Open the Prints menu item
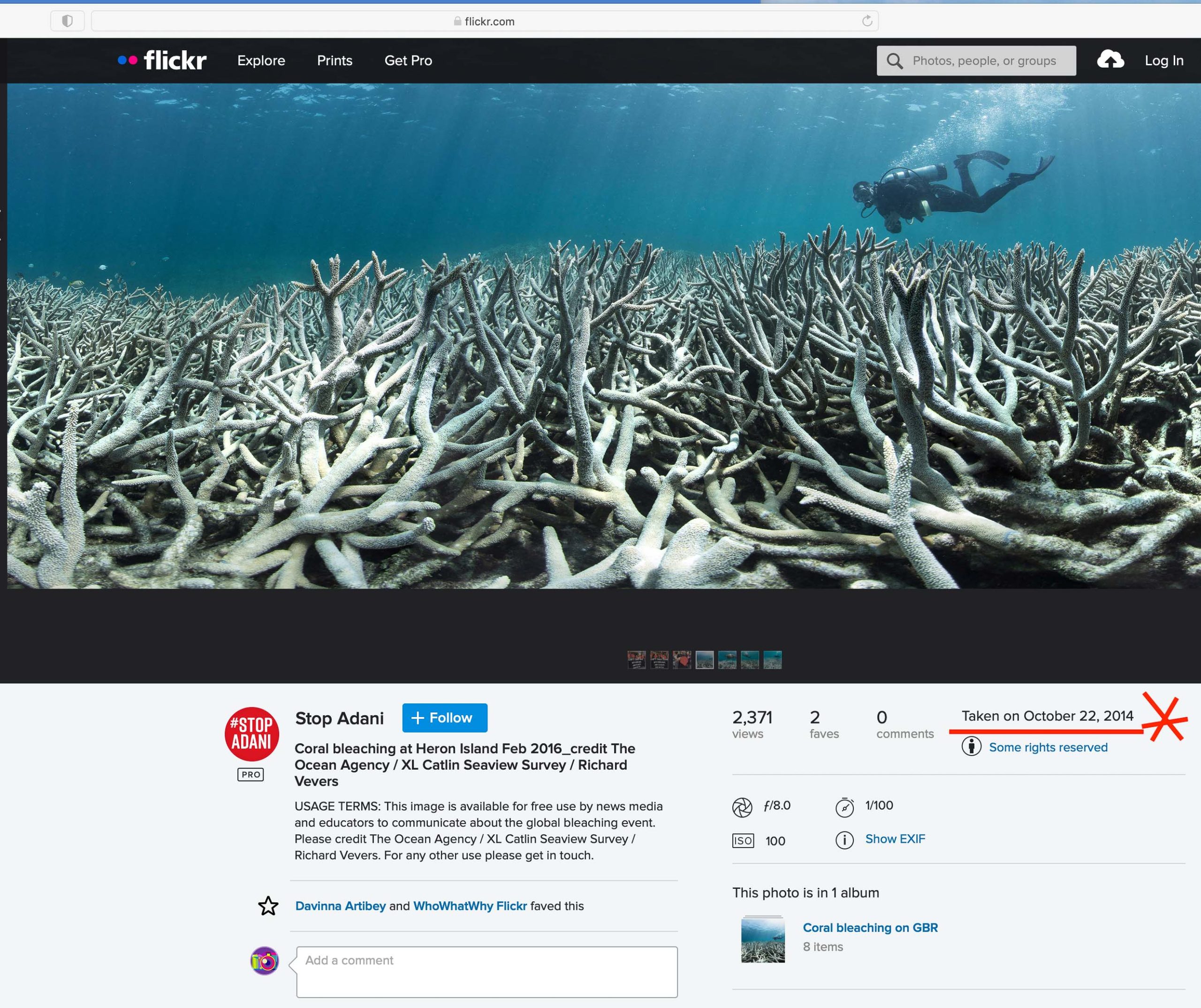The image size is (1201, 1008). coord(334,61)
